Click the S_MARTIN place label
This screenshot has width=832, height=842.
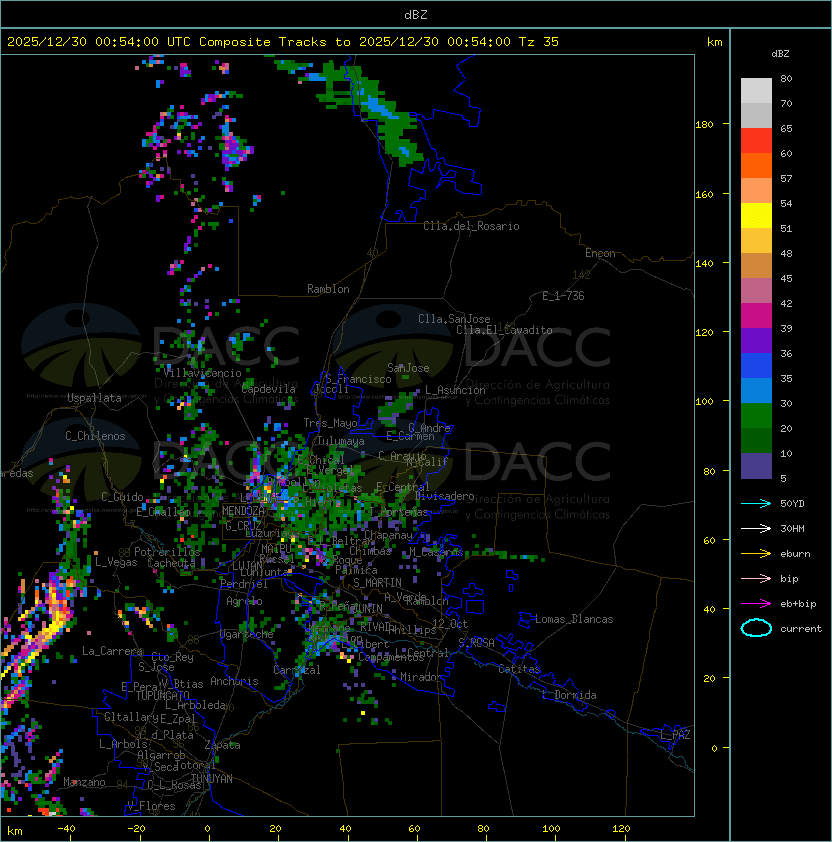pyautogui.click(x=377, y=583)
